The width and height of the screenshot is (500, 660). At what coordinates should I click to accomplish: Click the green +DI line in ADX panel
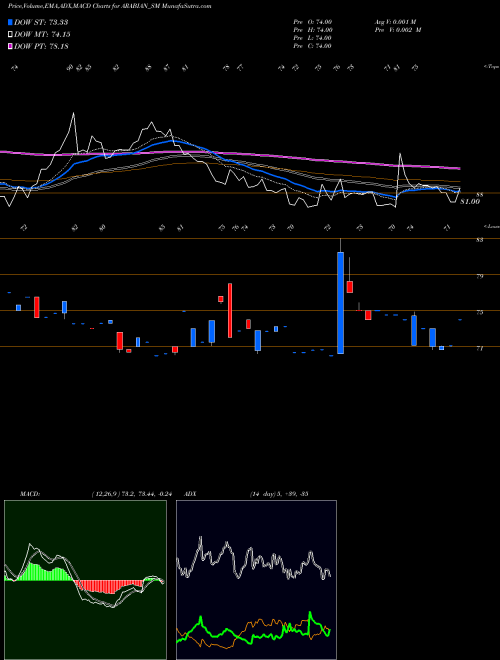(253, 630)
